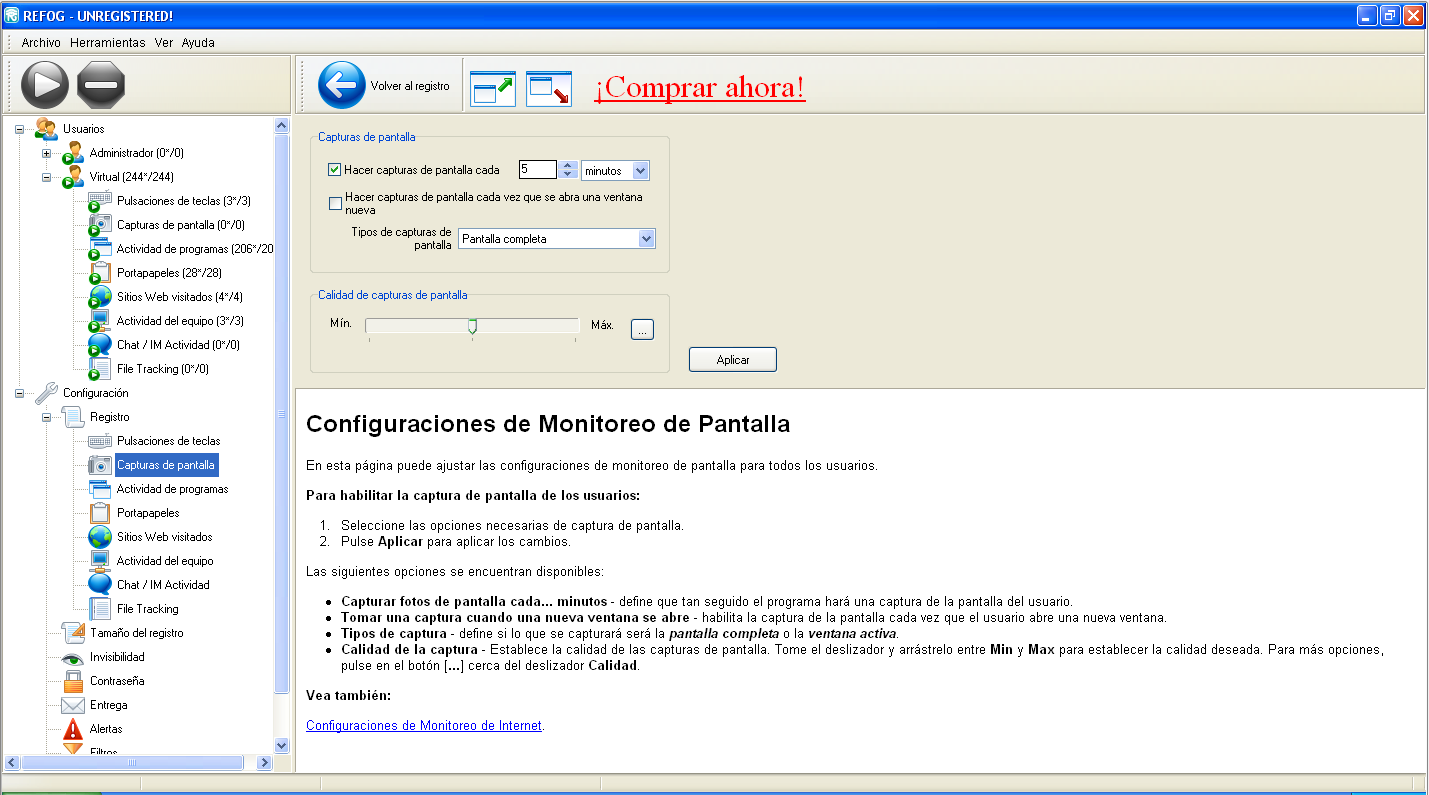Click monitor icon of Actividad del equipo settings
This screenshot has height=795, width=1429.
100,561
